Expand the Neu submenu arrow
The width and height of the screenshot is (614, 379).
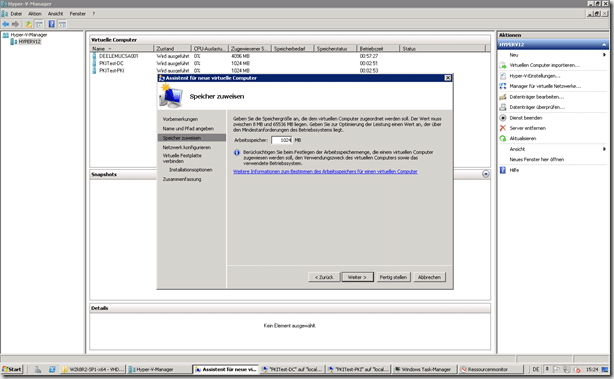click(x=604, y=55)
